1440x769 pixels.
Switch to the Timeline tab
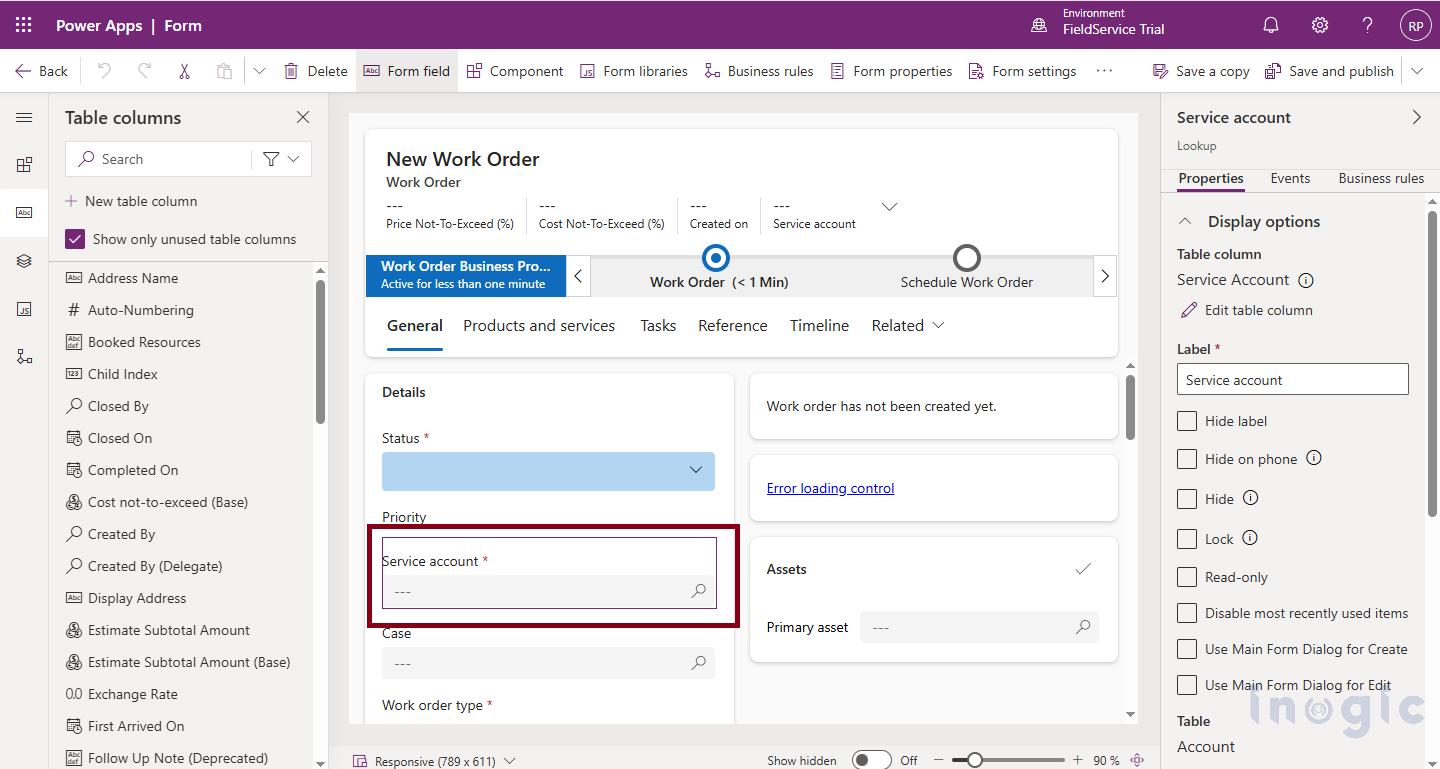819,325
